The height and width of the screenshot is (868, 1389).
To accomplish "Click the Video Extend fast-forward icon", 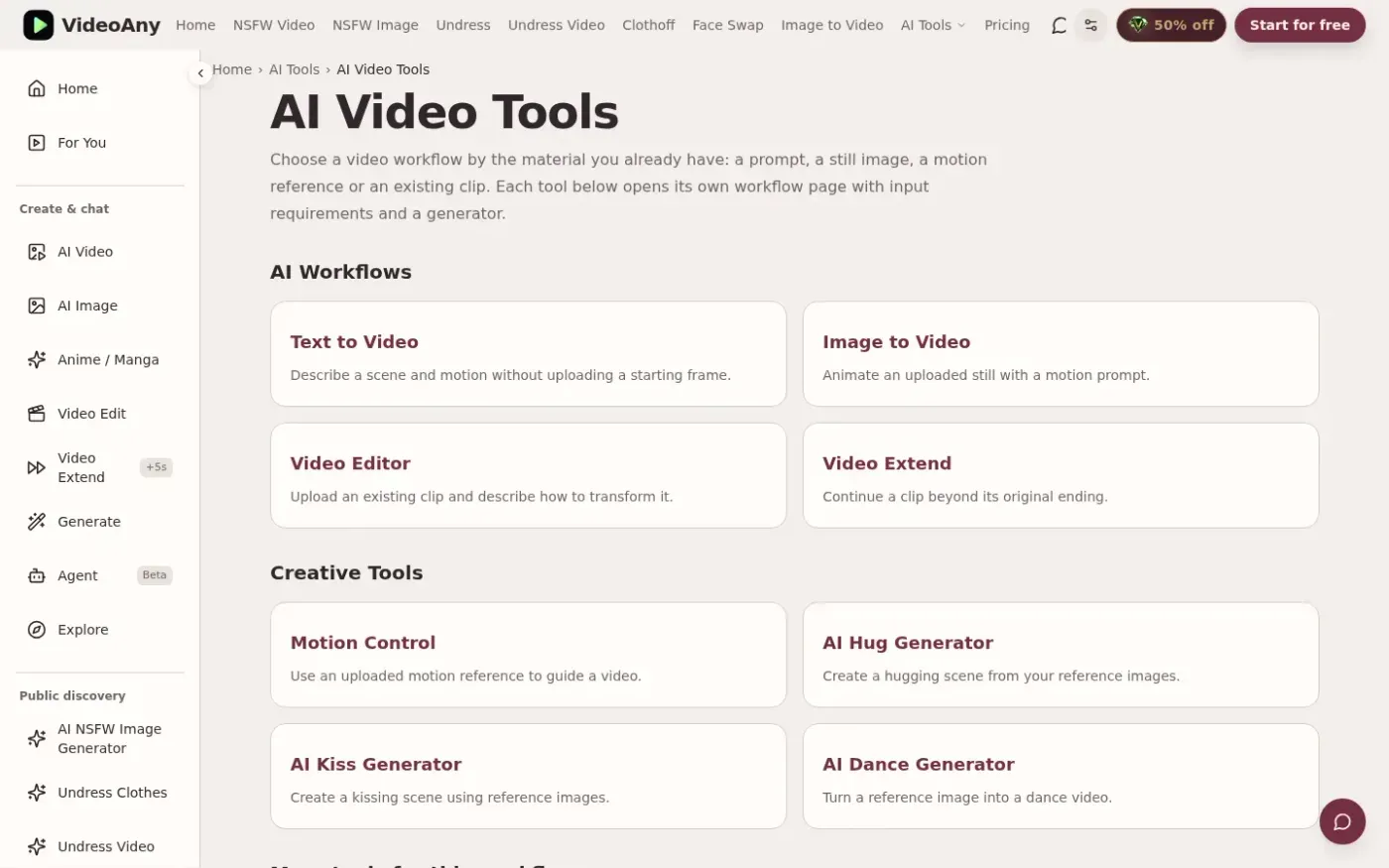I will (37, 467).
